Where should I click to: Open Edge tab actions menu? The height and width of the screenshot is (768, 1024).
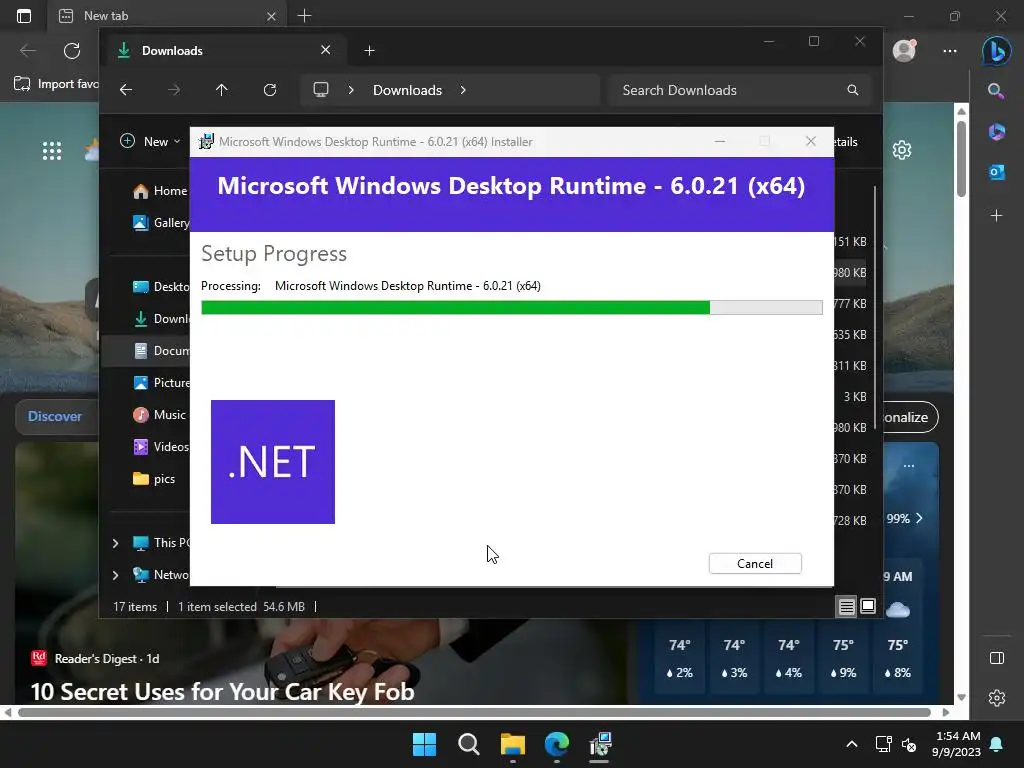pyautogui.click(x=24, y=16)
